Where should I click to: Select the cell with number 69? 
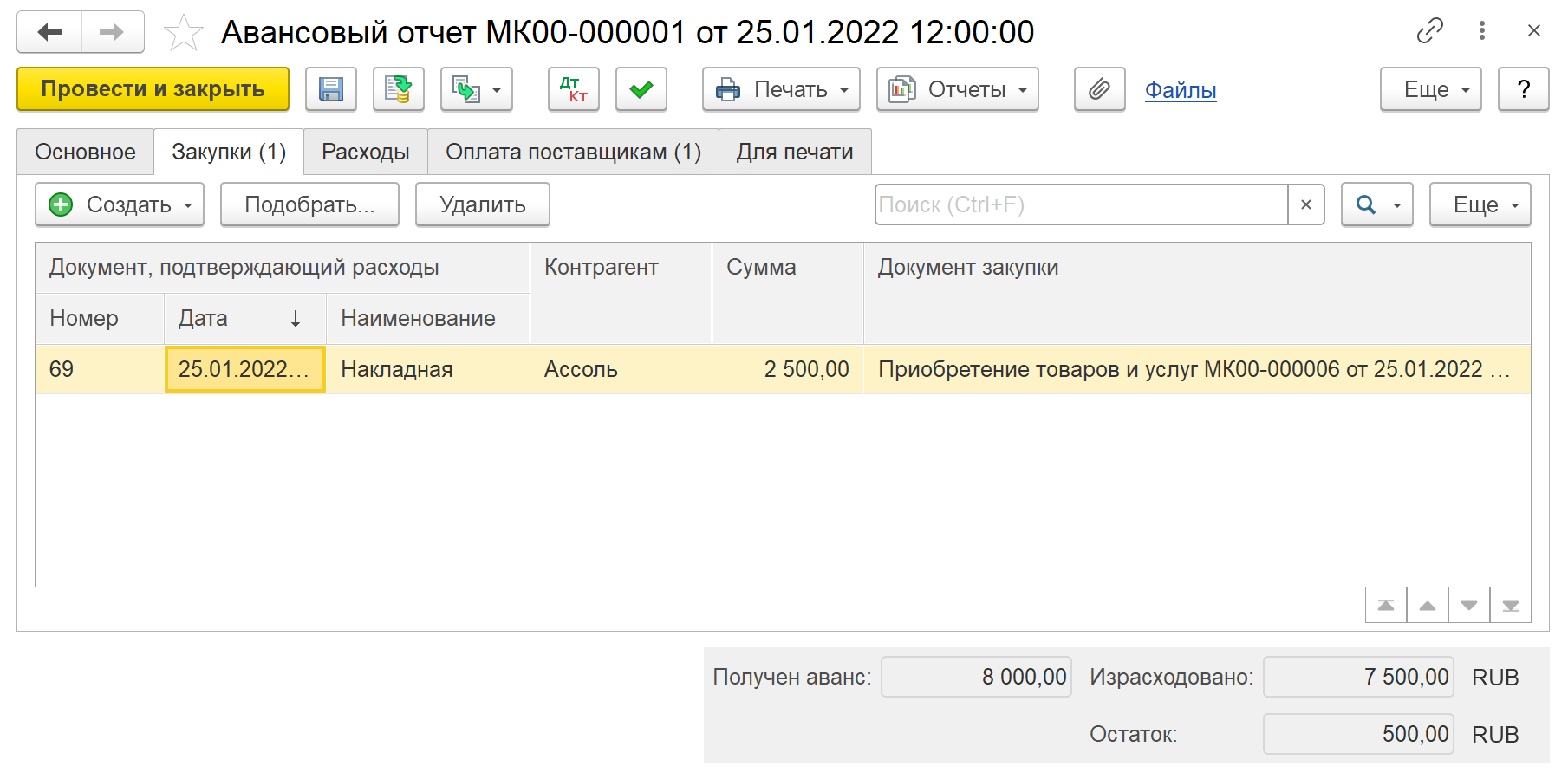tap(100, 369)
